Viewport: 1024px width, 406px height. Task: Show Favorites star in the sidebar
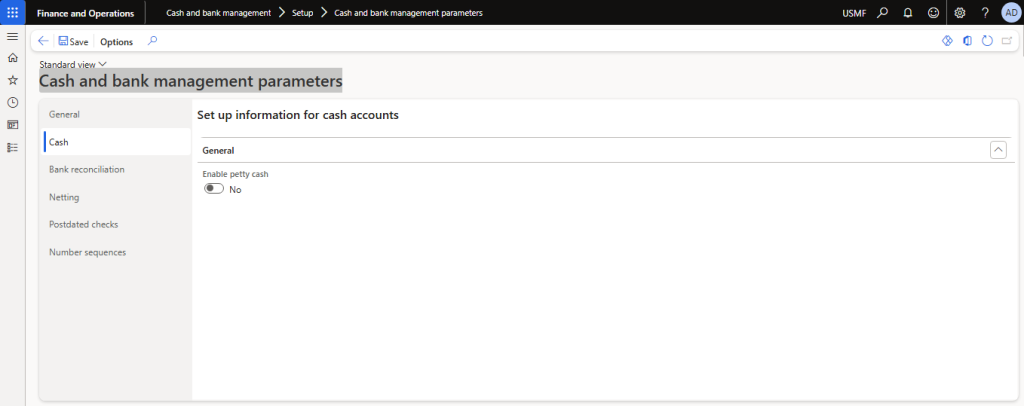12,80
